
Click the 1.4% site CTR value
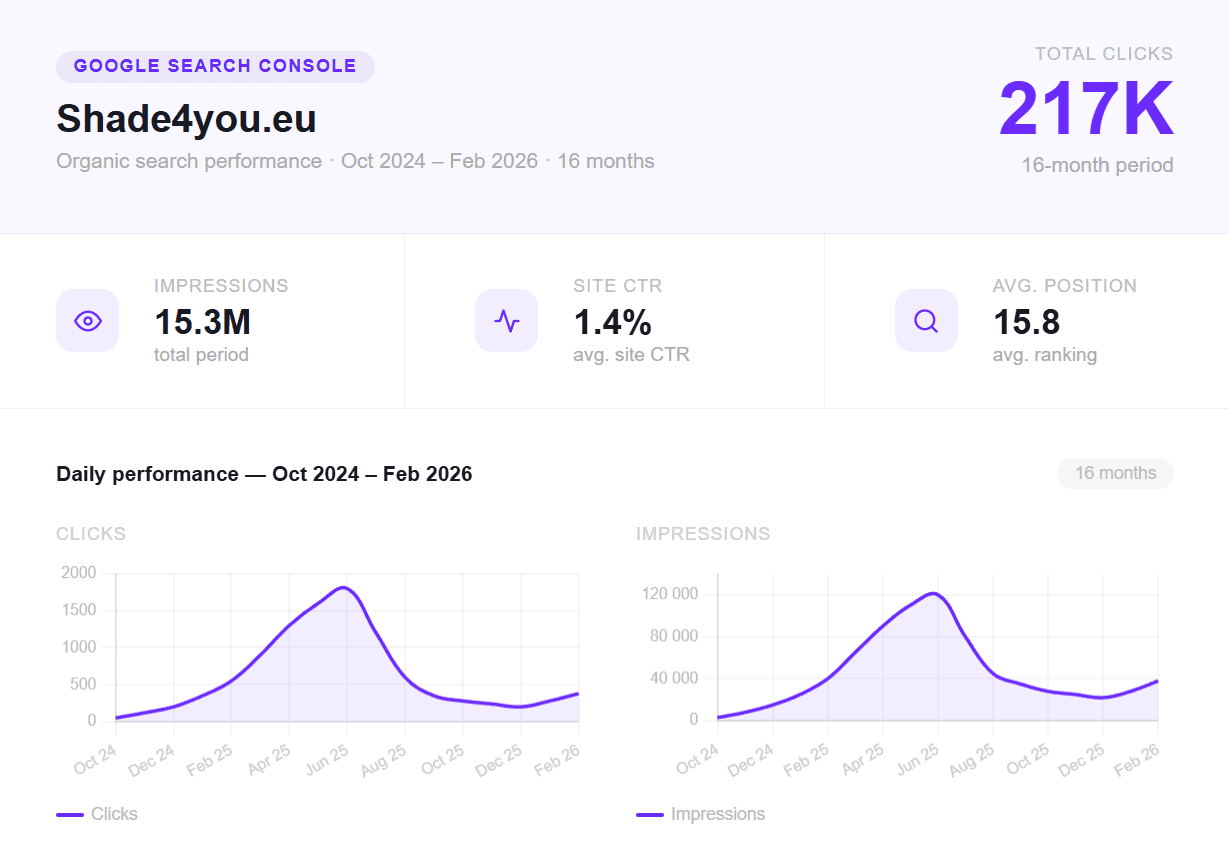612,322
